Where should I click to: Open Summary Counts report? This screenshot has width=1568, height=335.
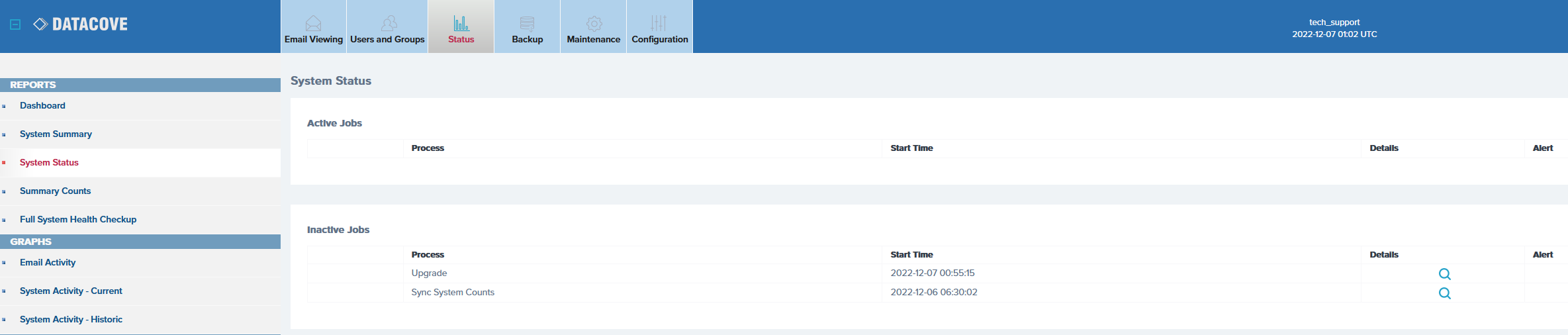(x=55, y=191)
